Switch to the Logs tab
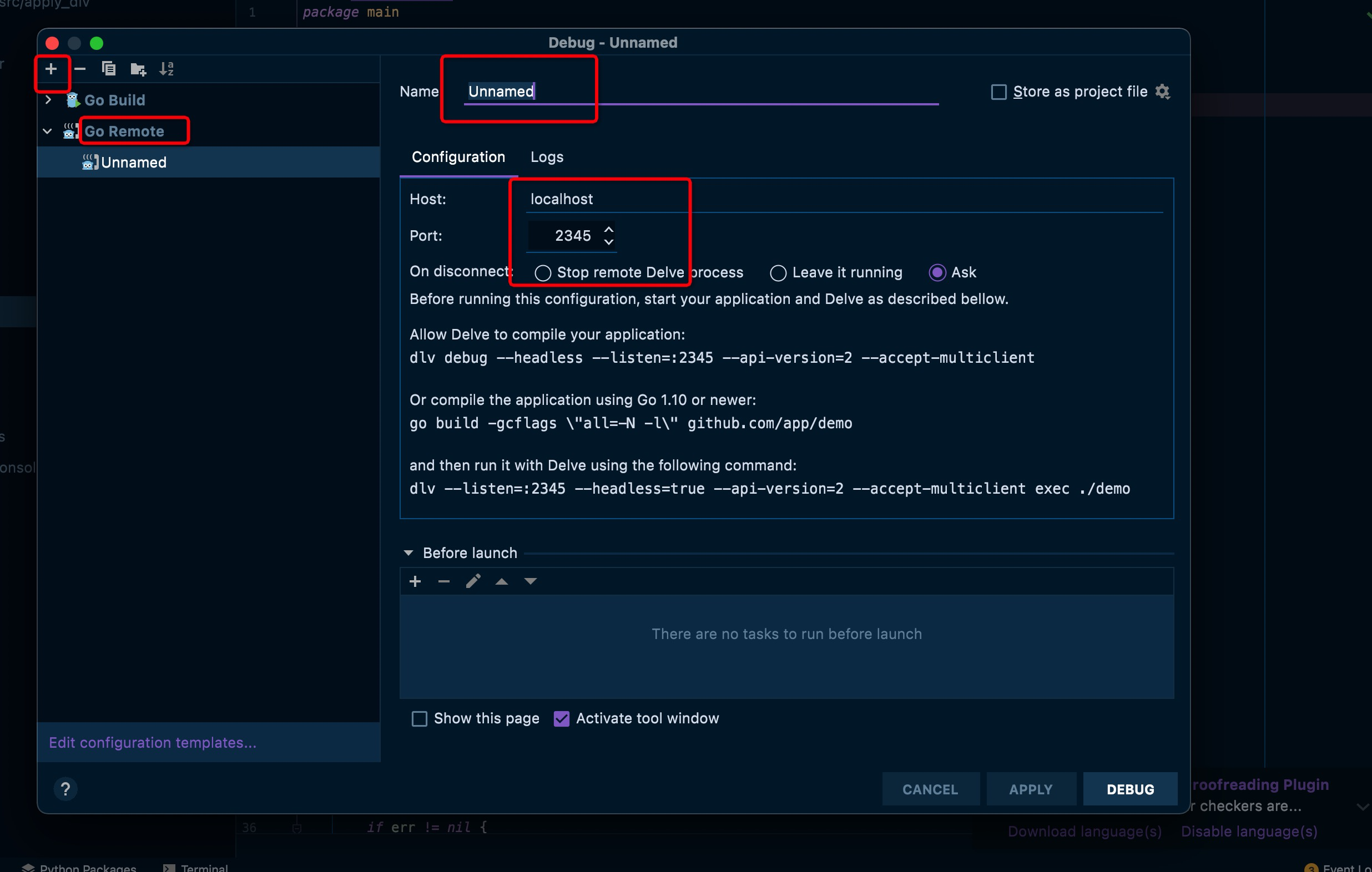Image resolution: width=1372 pixels, height=872 pixels. [x=546, y=157]
